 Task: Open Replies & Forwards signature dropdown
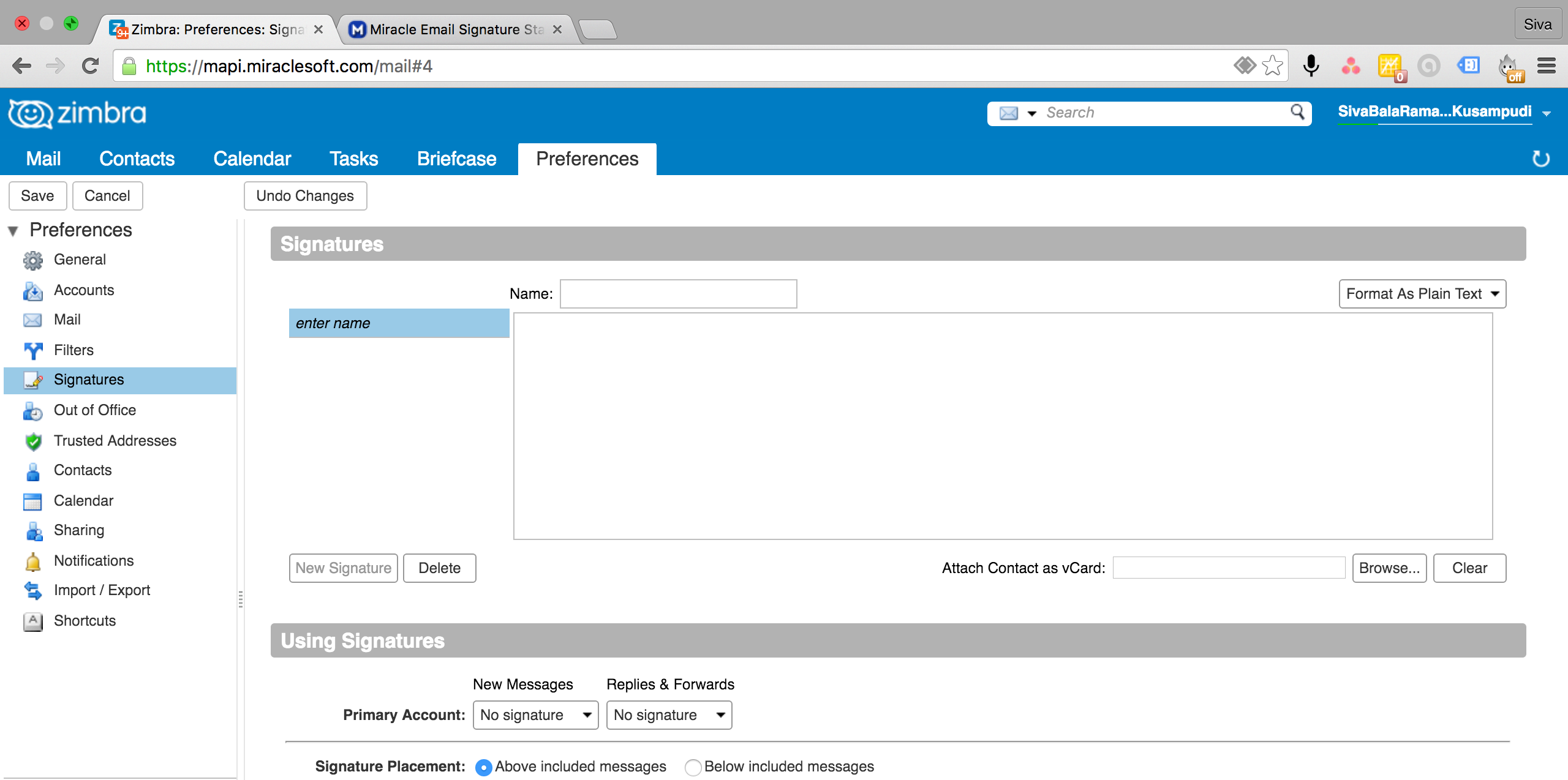coord(669,715)
